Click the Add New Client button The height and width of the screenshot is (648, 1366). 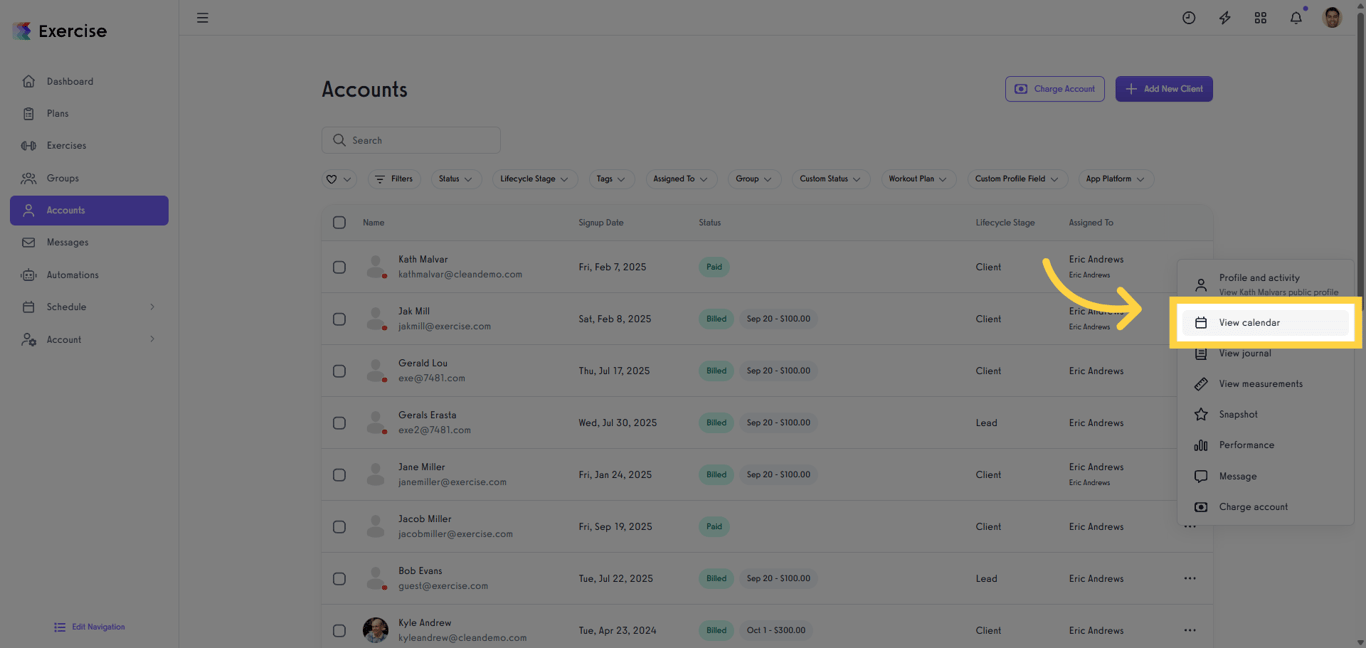[x=1164, y=88]
